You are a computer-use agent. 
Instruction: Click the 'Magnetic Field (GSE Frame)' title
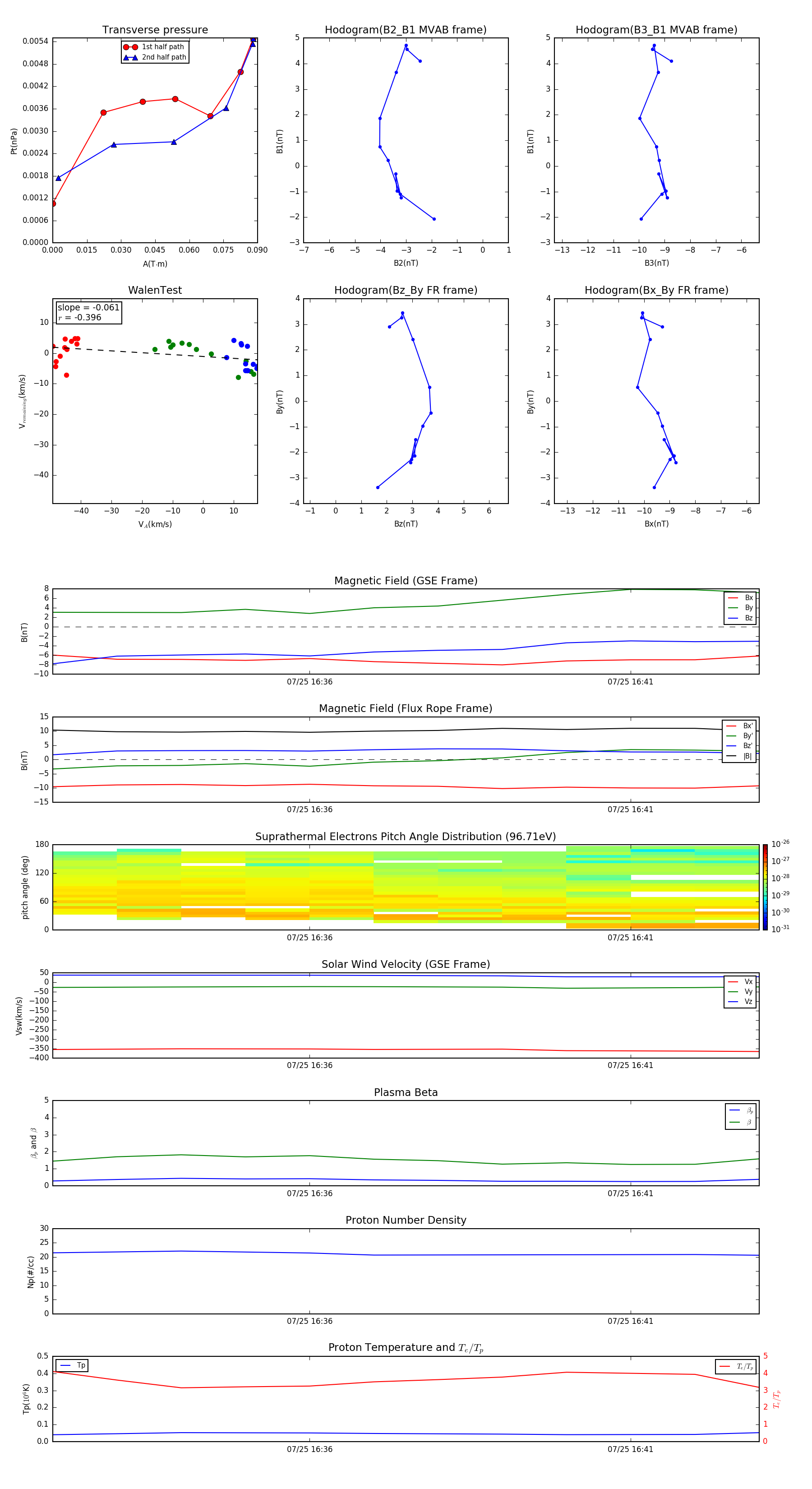click(406, 581)
